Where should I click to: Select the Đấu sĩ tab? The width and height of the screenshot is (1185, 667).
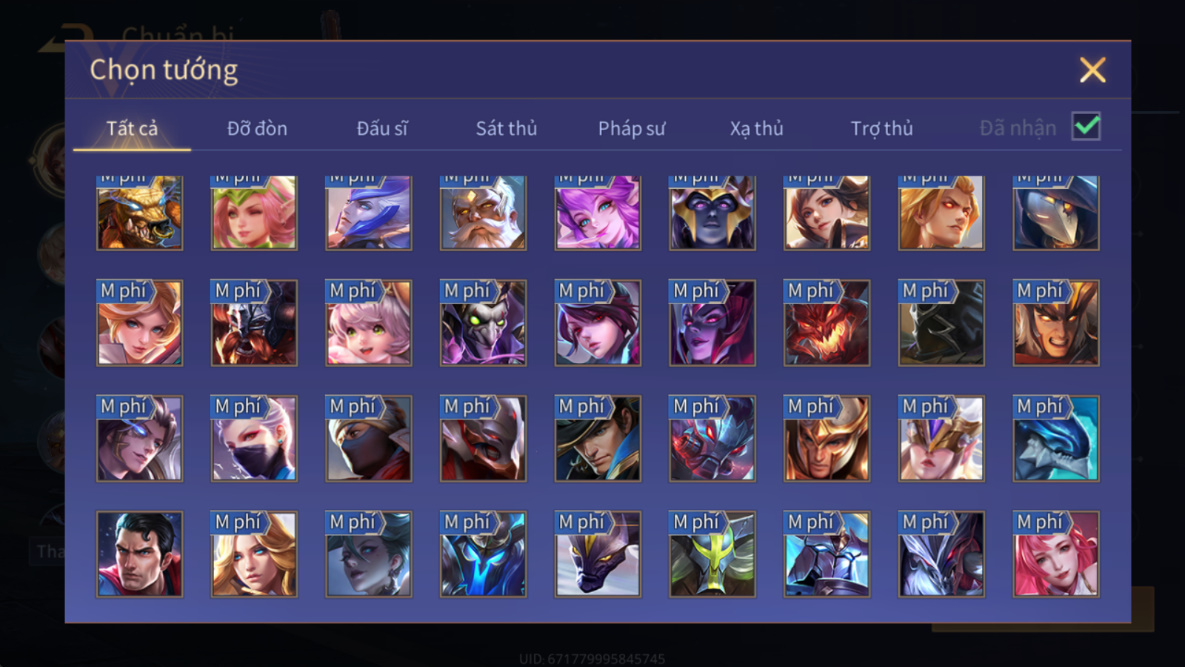[382, 128]
